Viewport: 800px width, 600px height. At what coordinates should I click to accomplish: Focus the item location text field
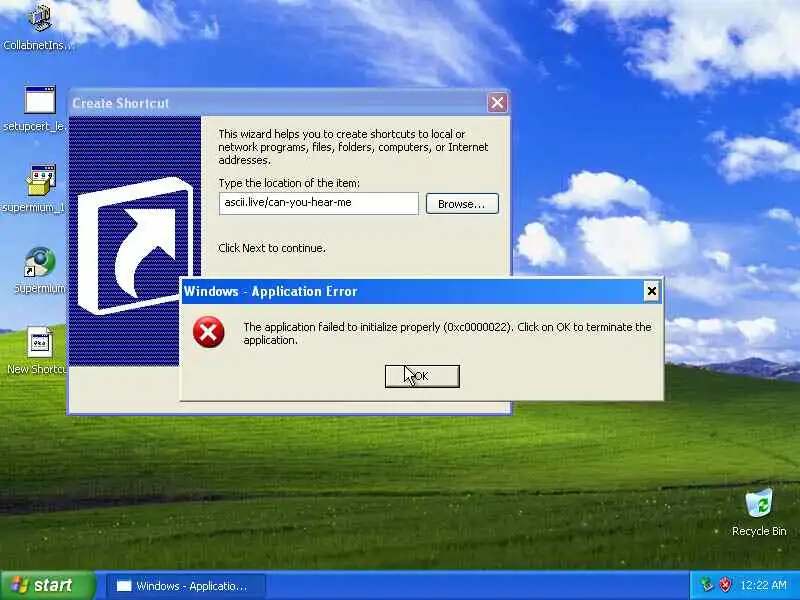coord(318,203)
